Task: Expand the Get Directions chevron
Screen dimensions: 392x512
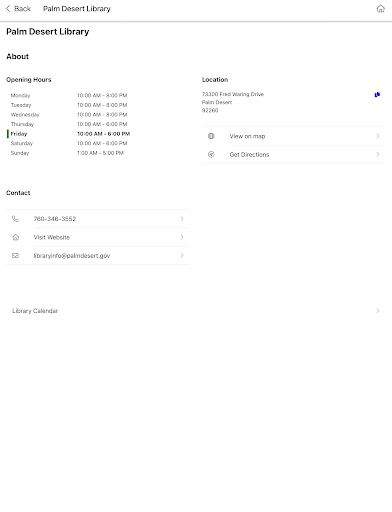Action: click(378, 154)
